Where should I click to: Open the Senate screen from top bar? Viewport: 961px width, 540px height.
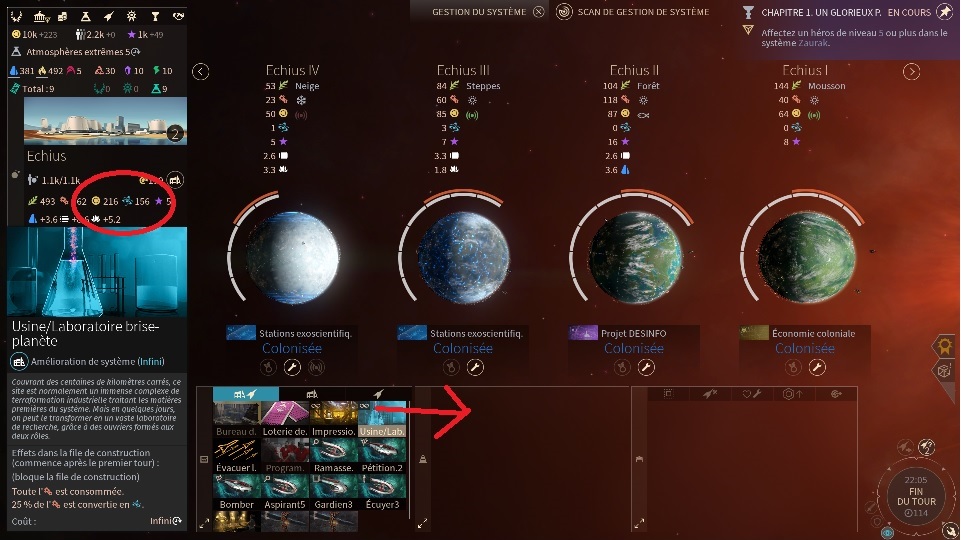(x=41, y=17)
